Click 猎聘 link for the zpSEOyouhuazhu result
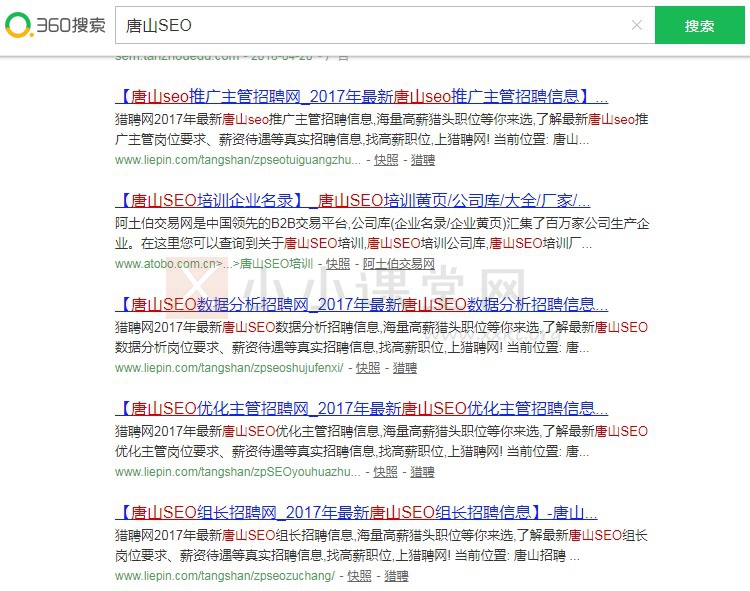Viewport: 750px width, 591px height. coord(422,472)
